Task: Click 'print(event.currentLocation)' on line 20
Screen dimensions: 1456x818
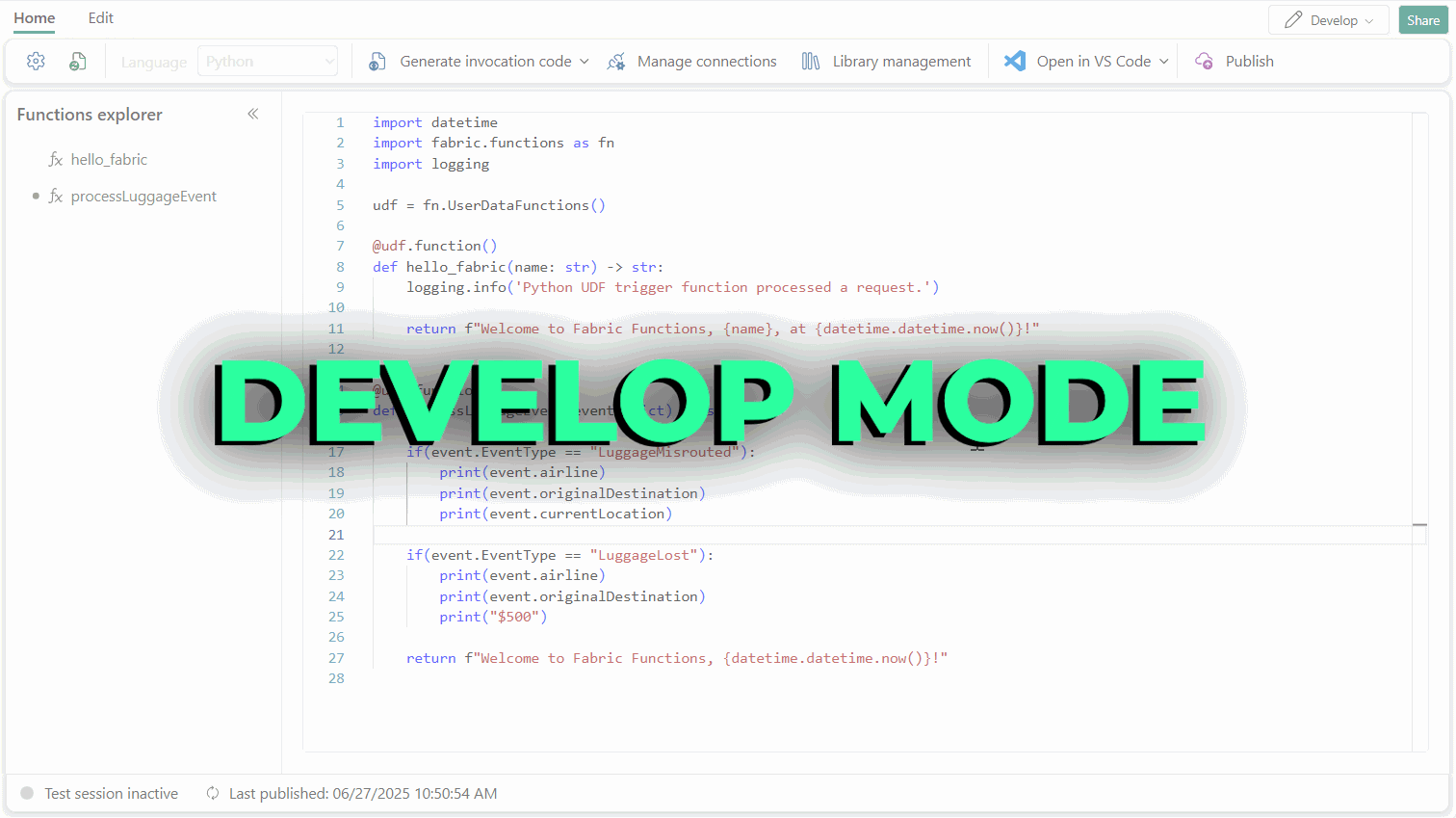Action: tap(556, 514)
